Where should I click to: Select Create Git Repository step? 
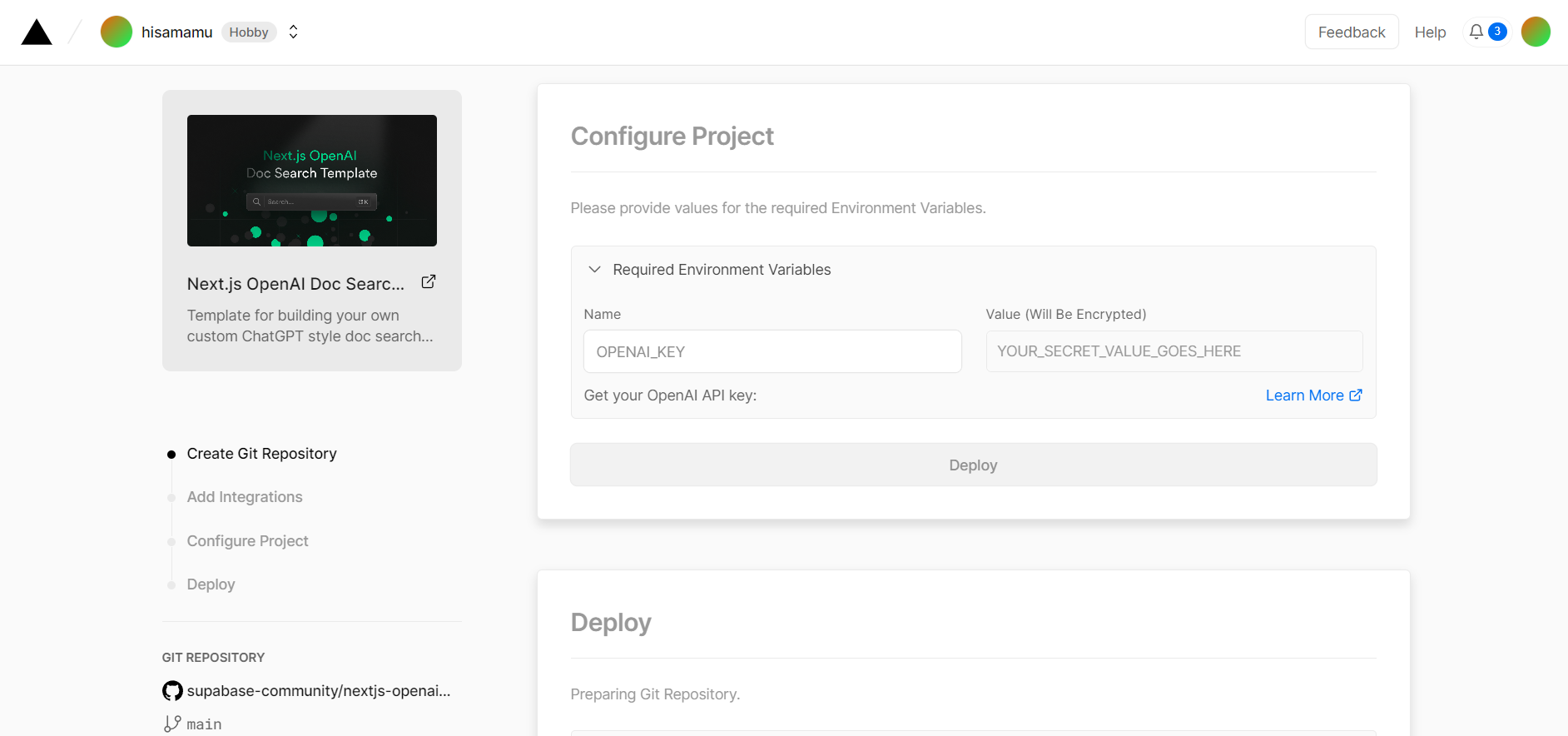pyautogui.click(x=261, y=454)
